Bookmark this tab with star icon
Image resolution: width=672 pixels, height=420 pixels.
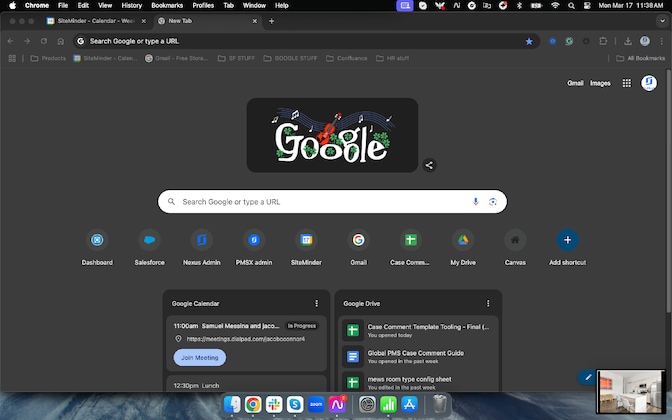529,41
